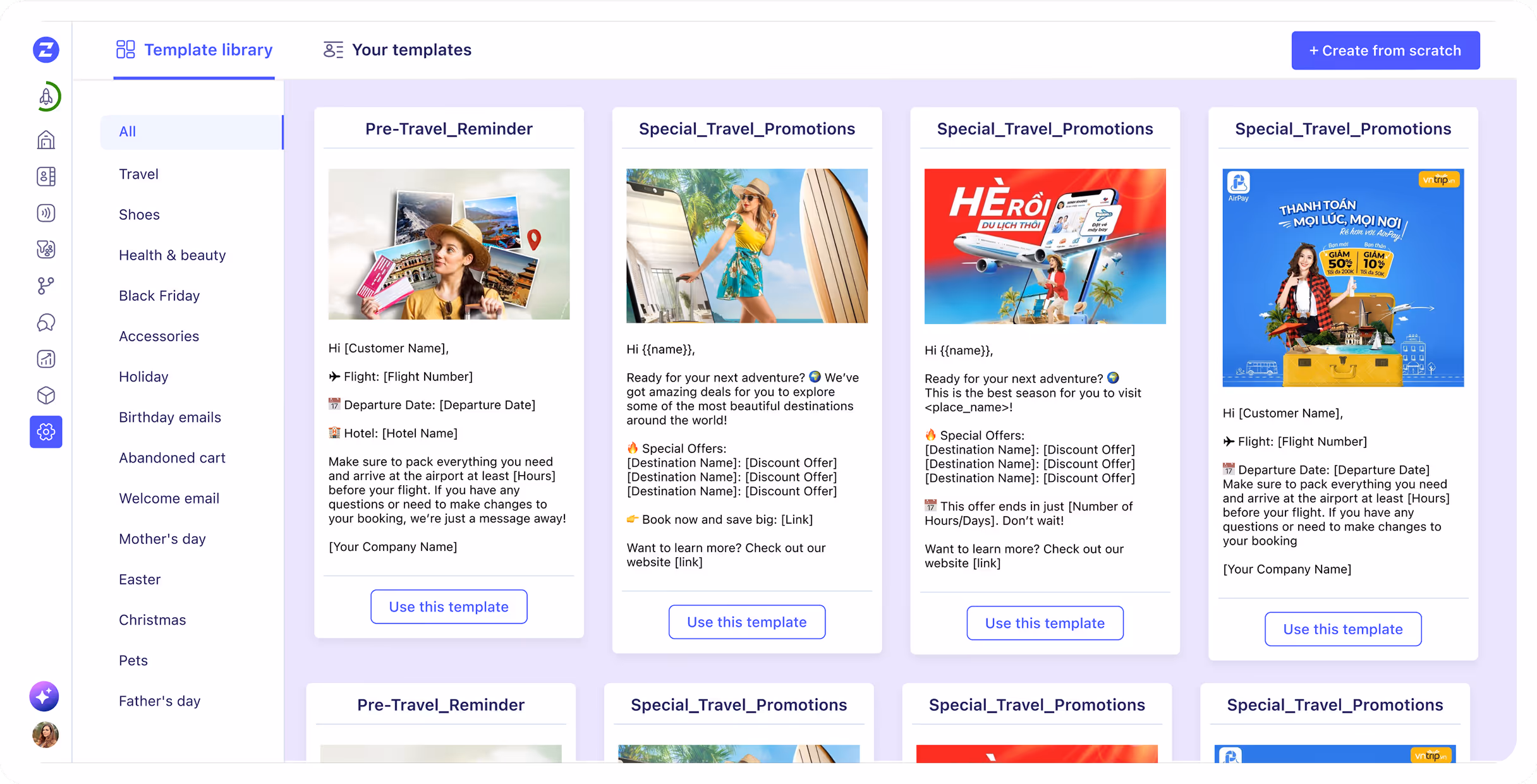This screenshot has height=784, width=1537.
Task: Open the analytics chart icon
Action: point(46,359)
